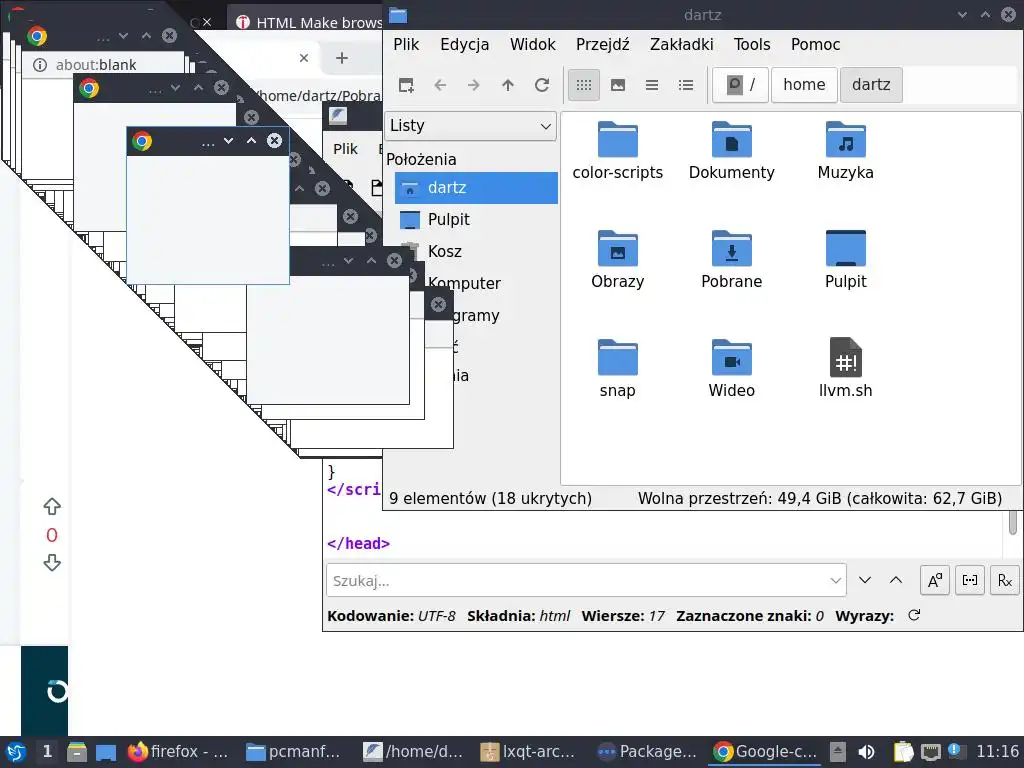
Task: Find previous match with up chevron
Action: [896, 580]
